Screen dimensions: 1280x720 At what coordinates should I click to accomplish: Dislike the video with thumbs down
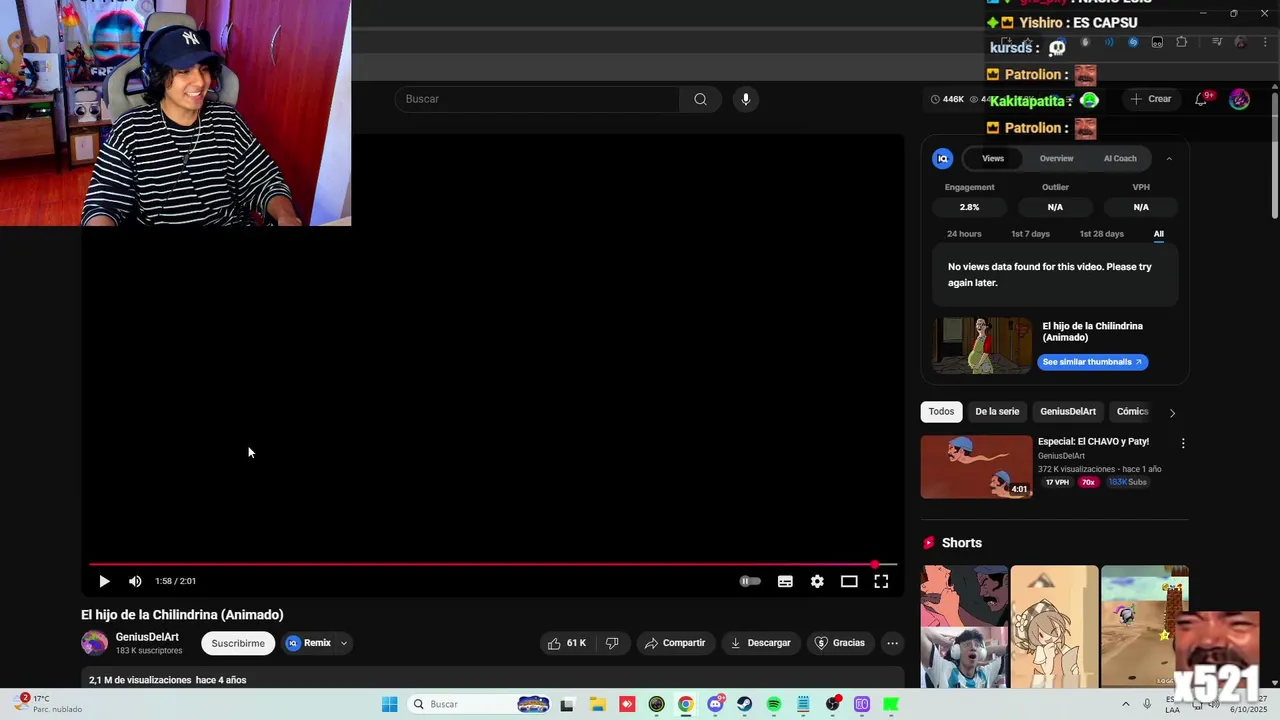(x=612, y=643)
